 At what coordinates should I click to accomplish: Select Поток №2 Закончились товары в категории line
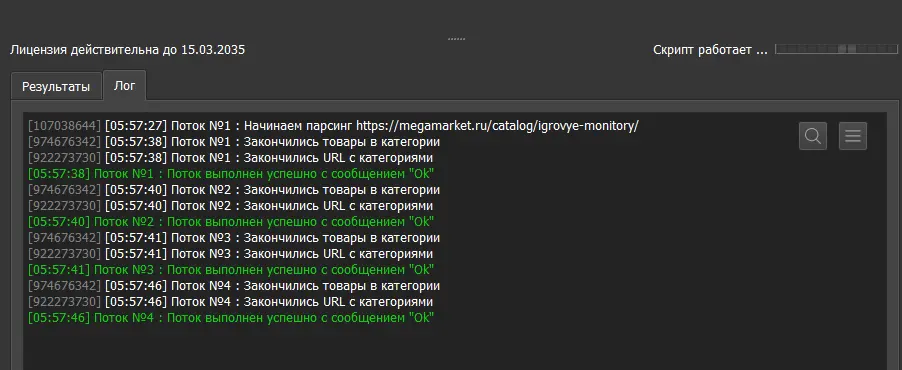click(x=234, y=190)
